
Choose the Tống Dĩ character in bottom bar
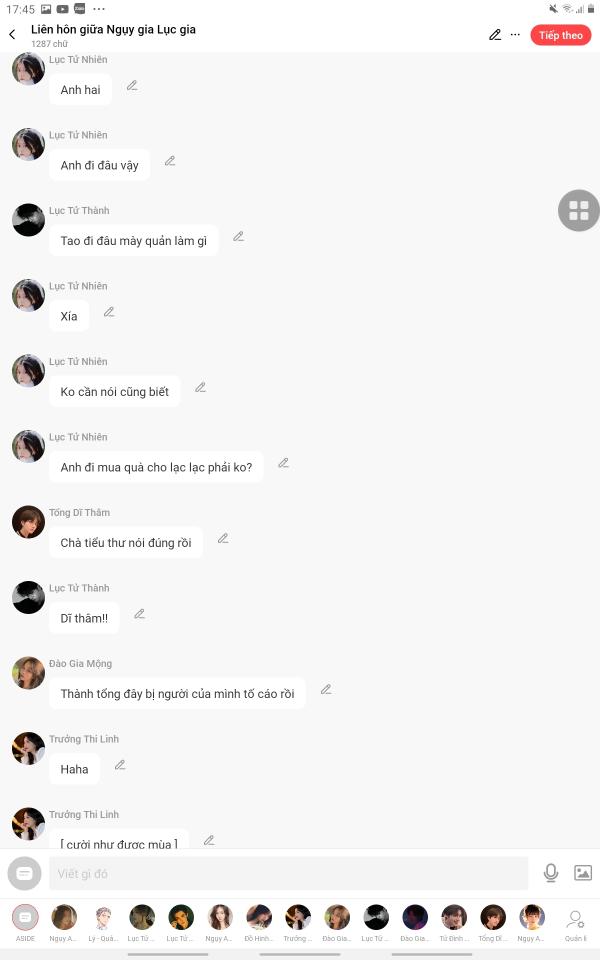pos(493,923)
